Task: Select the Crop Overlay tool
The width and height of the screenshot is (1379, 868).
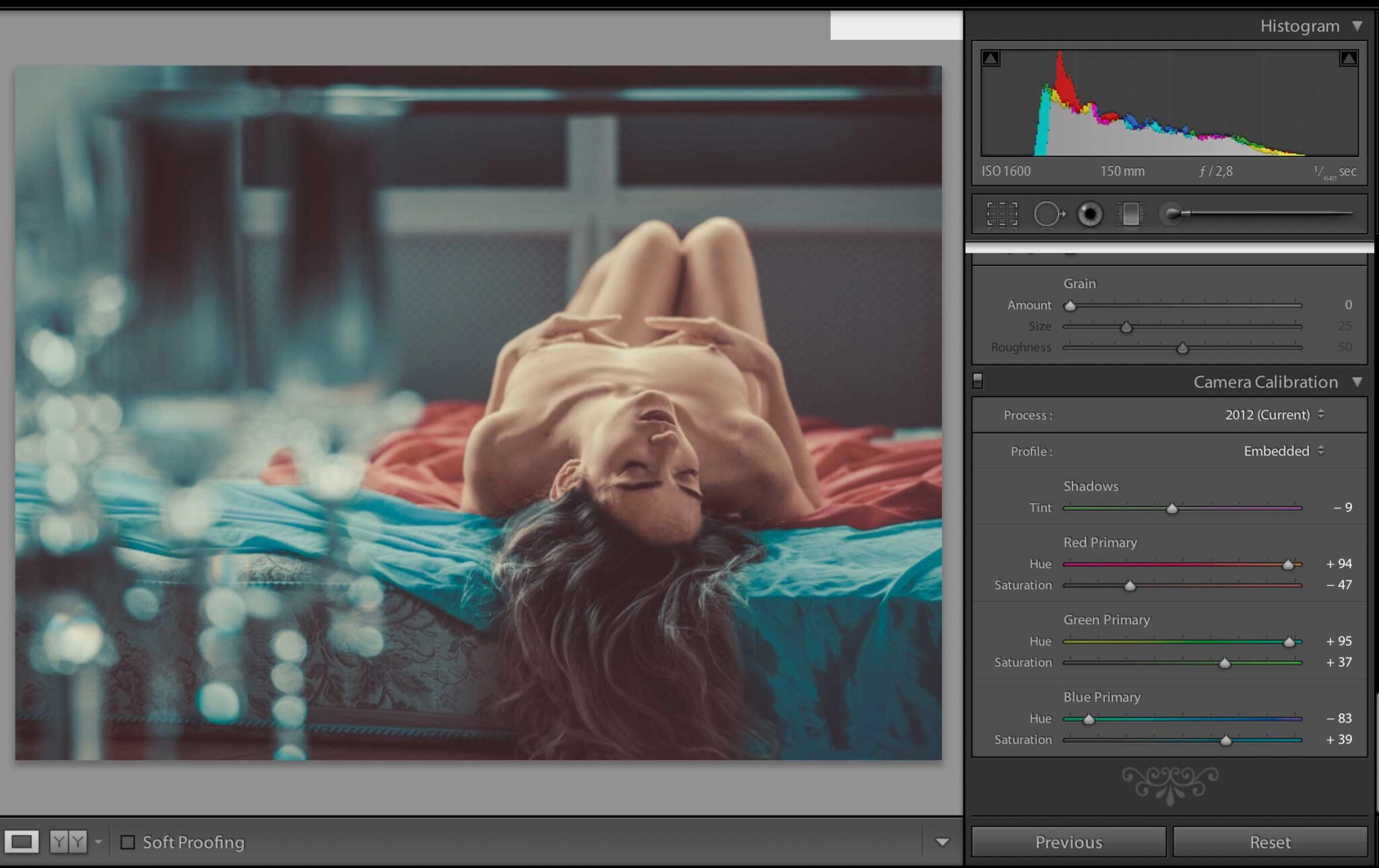Action: click(1001, 214)
